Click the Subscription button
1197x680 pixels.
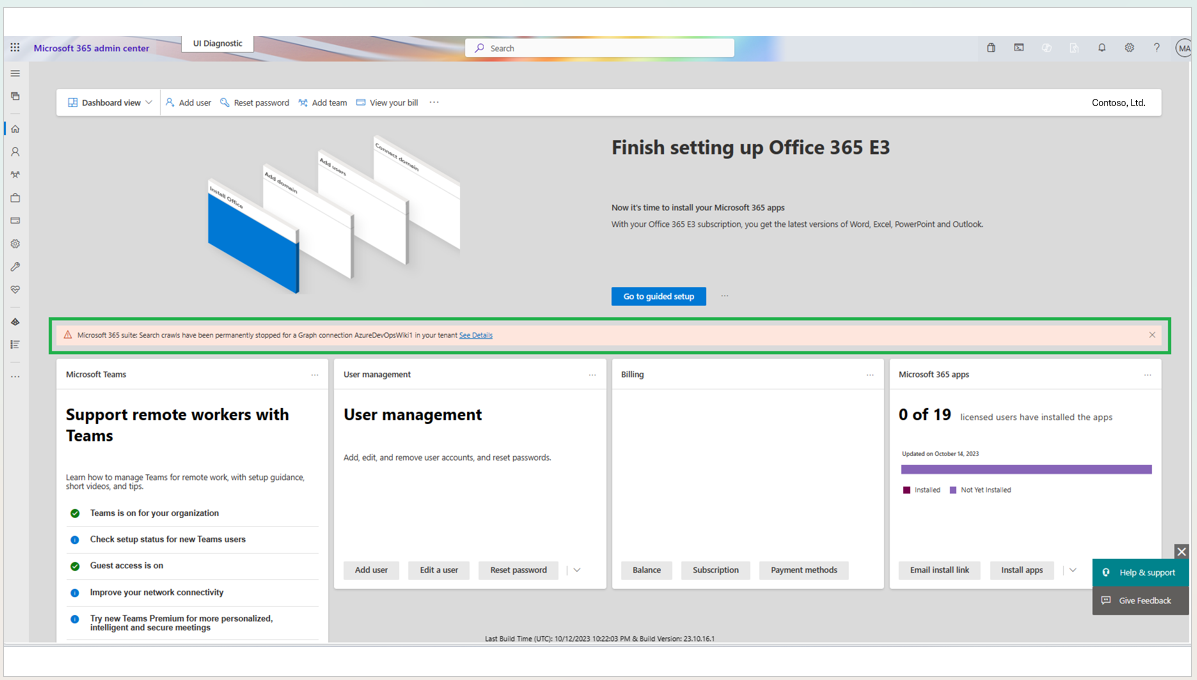click(715, 570)
